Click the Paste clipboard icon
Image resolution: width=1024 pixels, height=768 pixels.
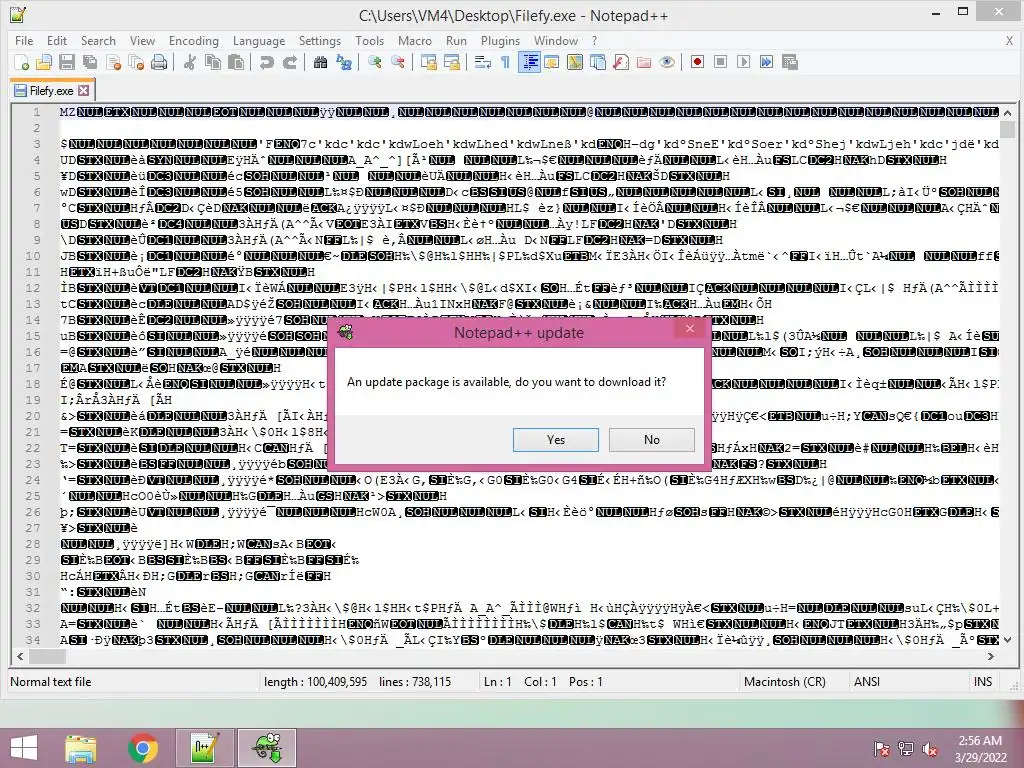pyautogui.click(x=236, y=62)
